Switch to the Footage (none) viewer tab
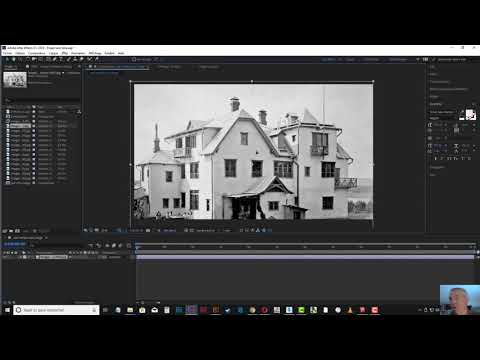Viewport: 480px width, 360px height. 209,67
